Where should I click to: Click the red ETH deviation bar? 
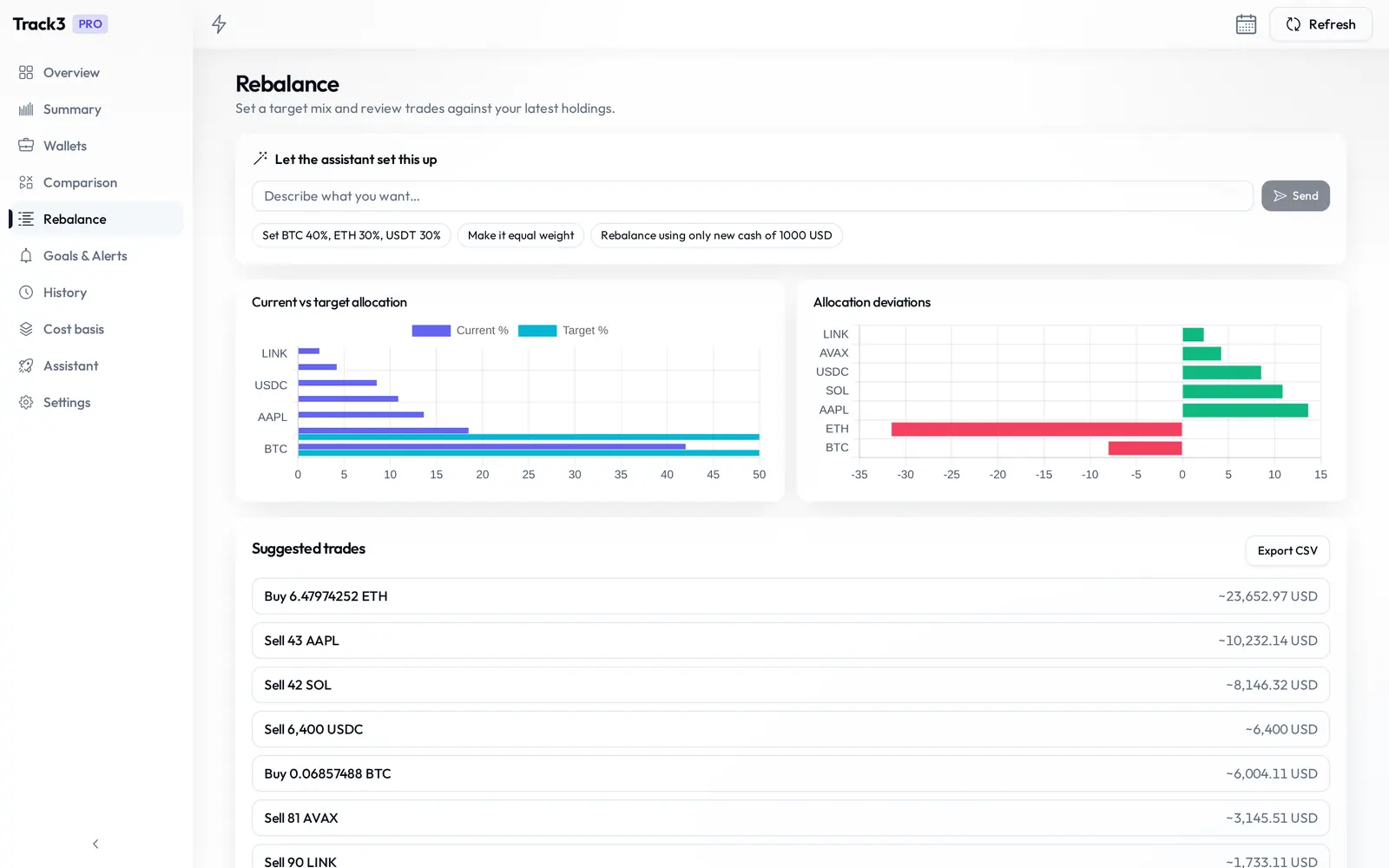pyautogui.click(x=1037, y=429)
